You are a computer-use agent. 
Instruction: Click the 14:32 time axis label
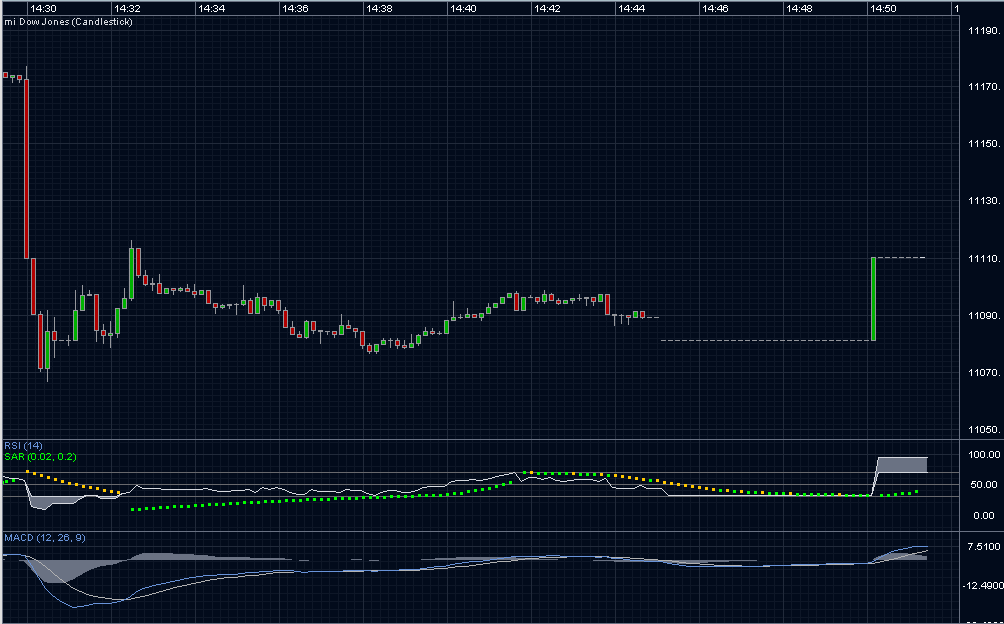127,8
